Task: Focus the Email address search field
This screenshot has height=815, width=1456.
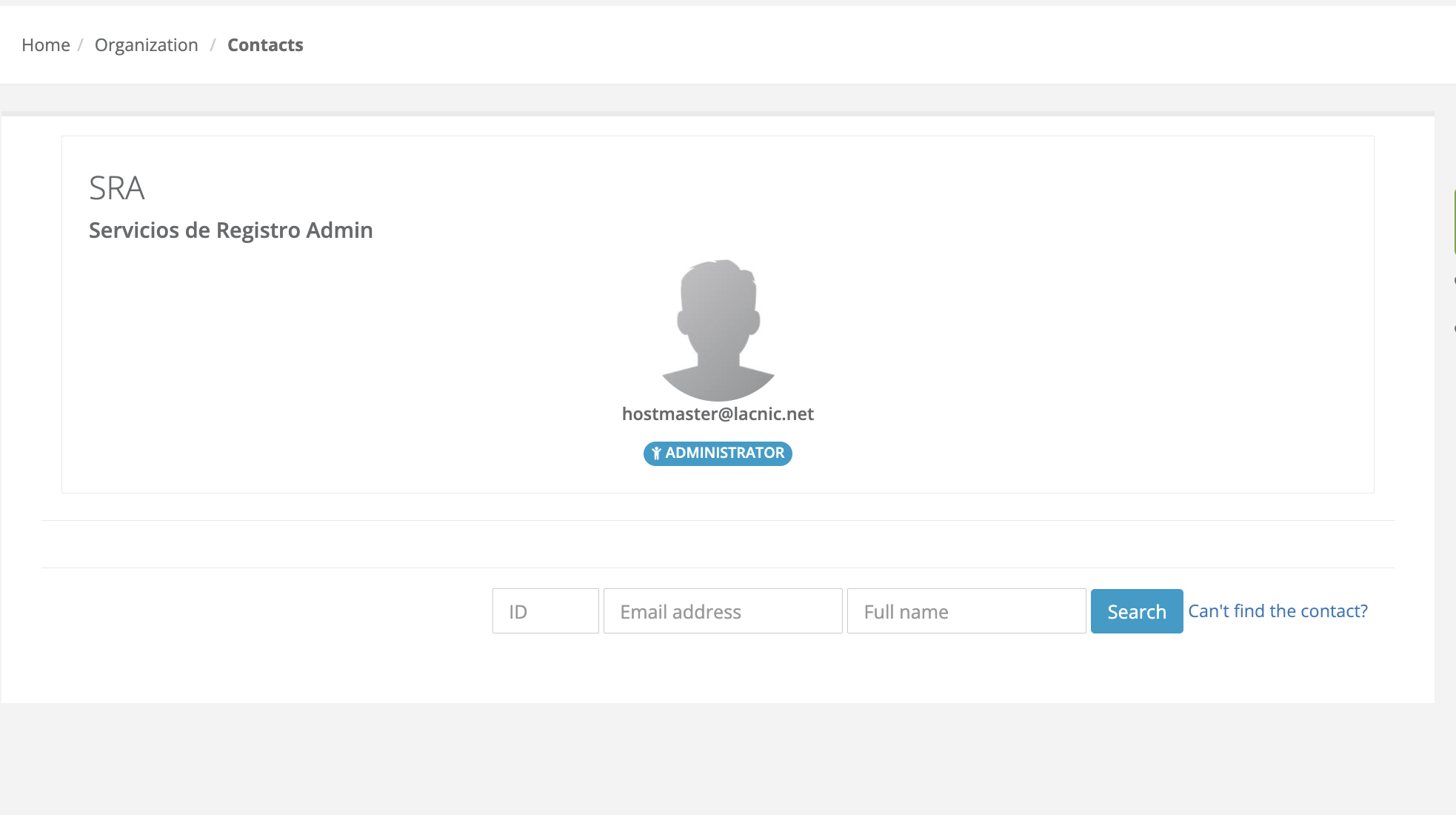Action: (722, 611)
